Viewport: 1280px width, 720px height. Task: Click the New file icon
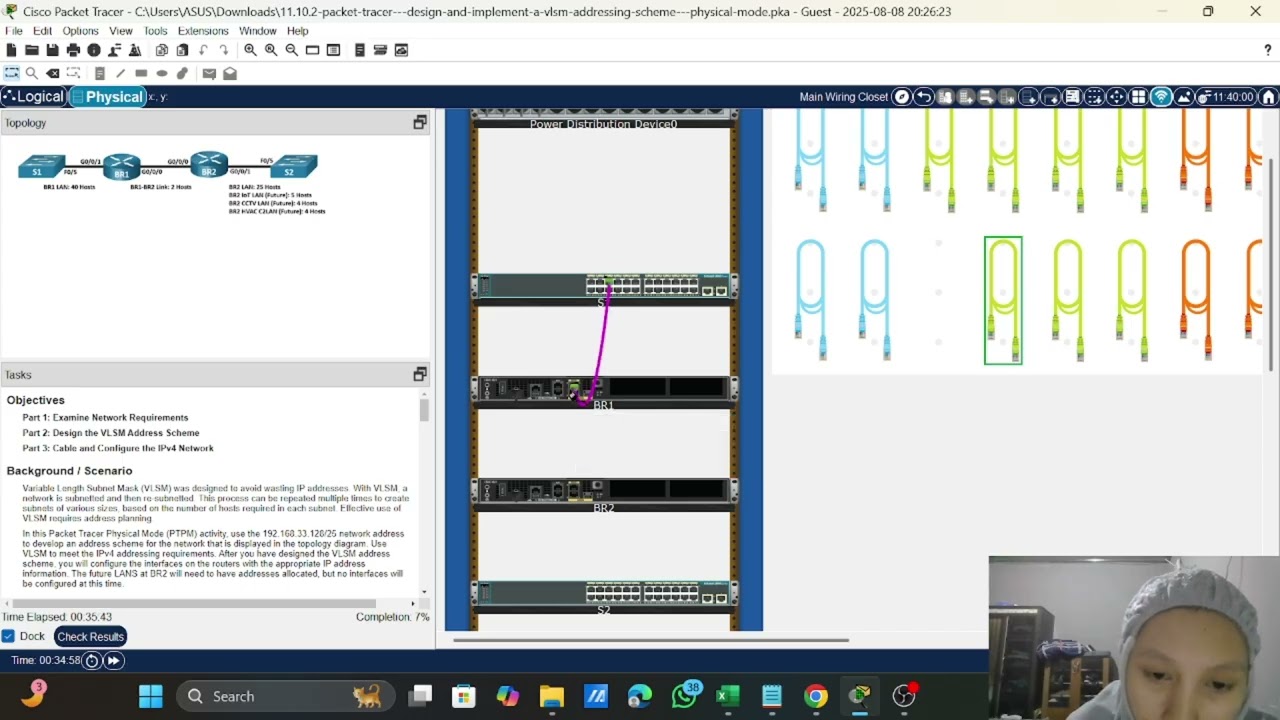point(11,50)
